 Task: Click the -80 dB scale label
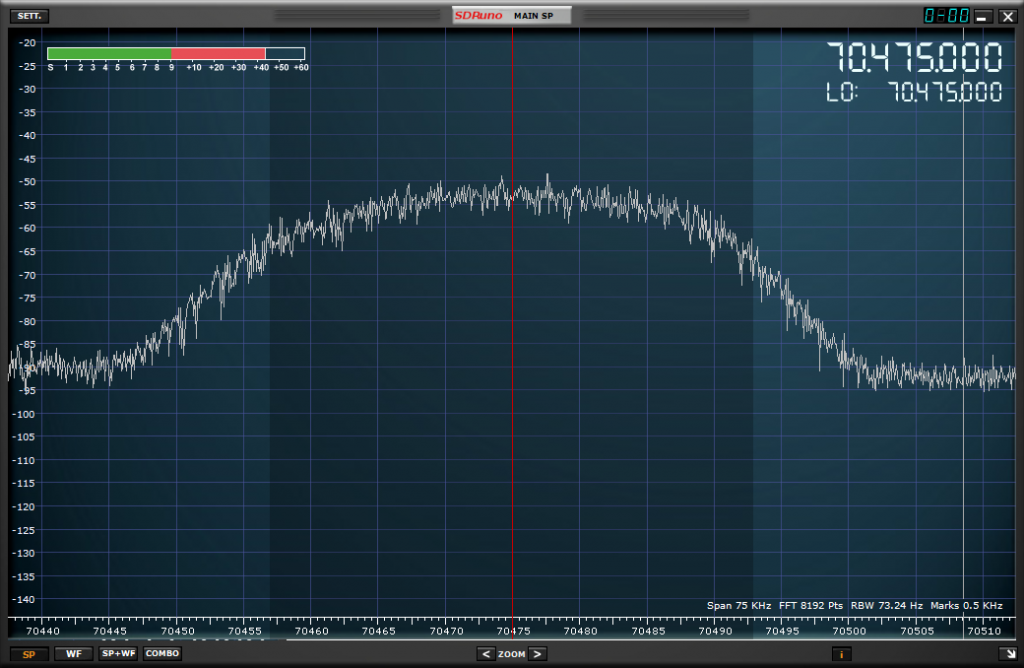tap(26, 321)
